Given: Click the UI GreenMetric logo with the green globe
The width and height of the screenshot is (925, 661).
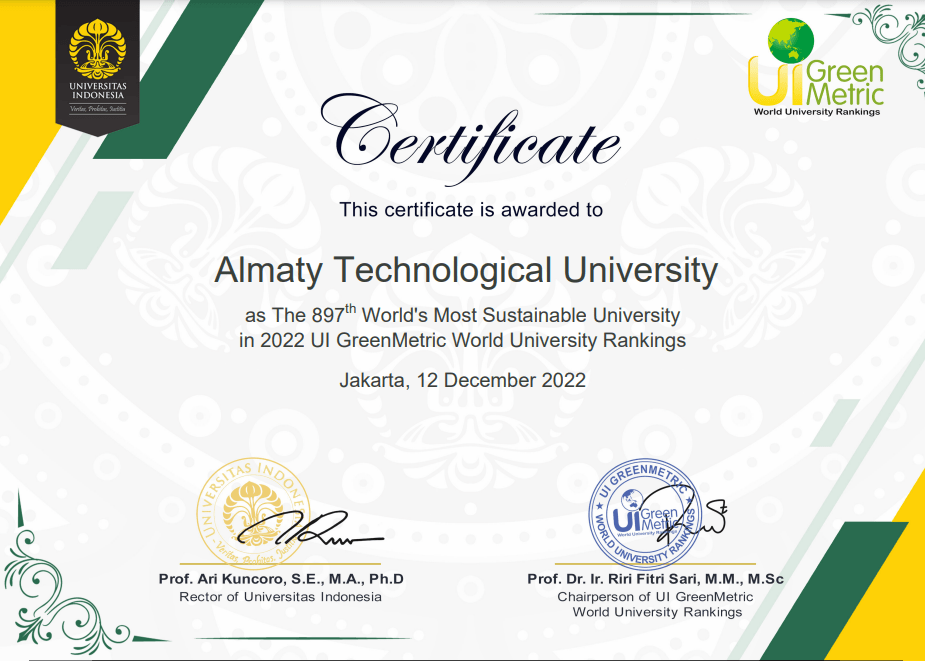Looking at the screenshot, I should tap(816, 67).
